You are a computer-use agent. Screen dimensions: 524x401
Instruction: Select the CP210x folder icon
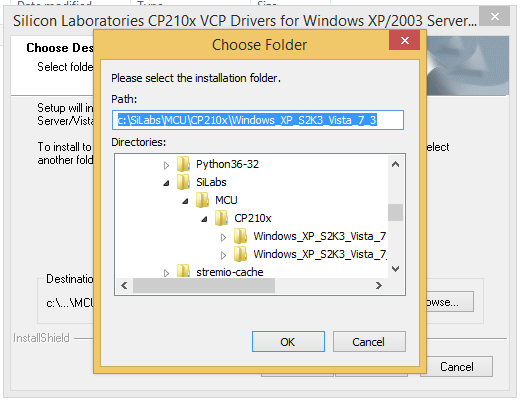click(221, 218)
